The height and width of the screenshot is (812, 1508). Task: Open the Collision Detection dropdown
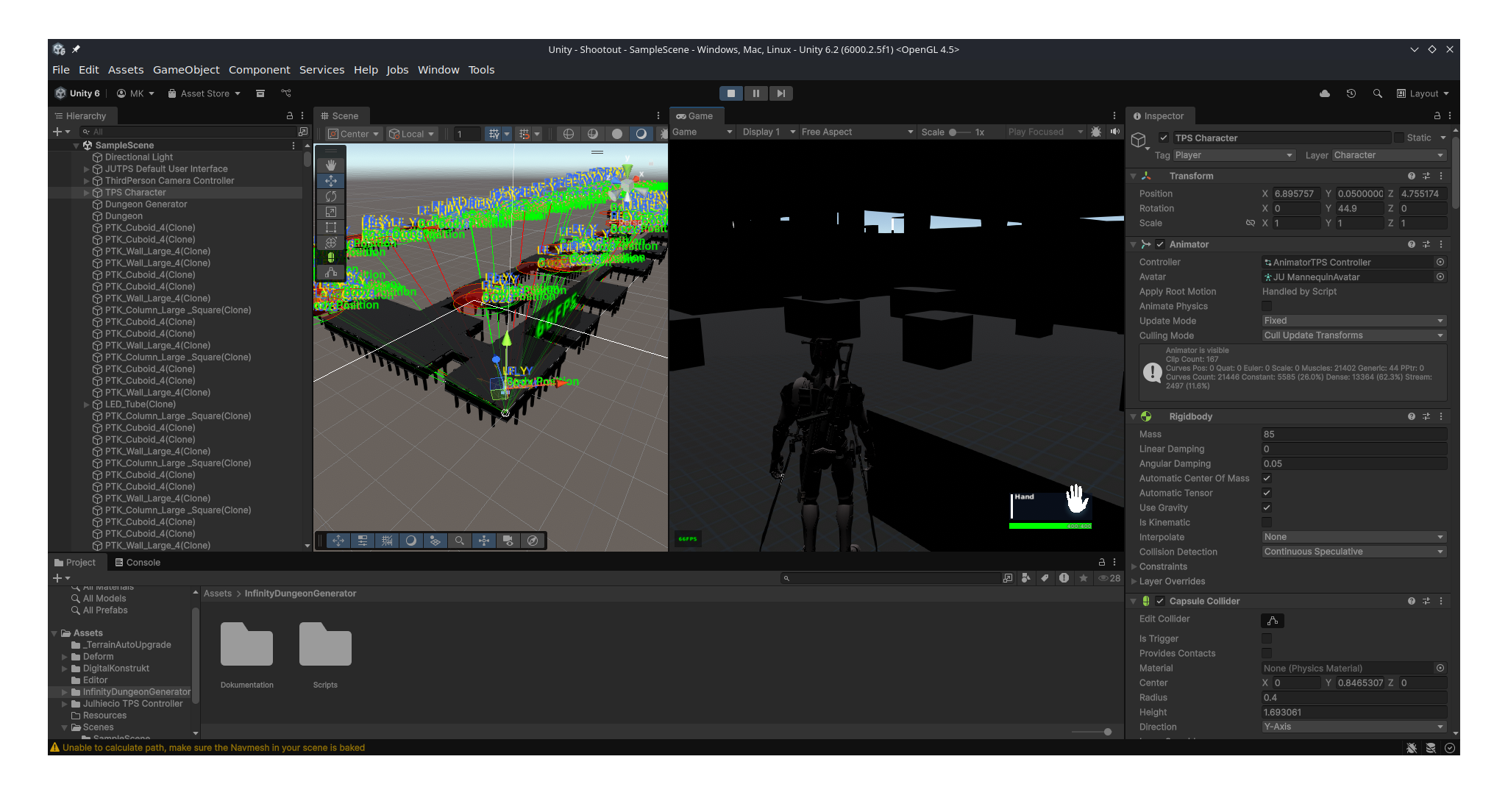(1354, 552)
